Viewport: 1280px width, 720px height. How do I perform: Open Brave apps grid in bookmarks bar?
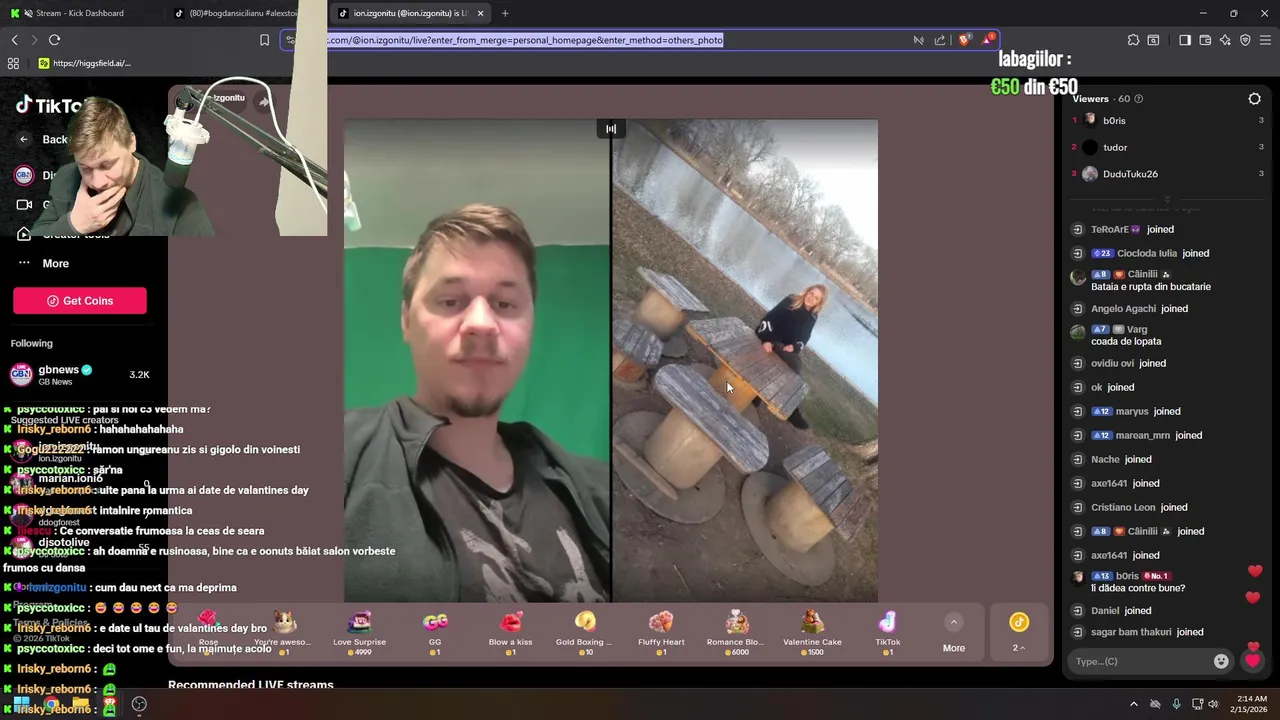point(13,63)
